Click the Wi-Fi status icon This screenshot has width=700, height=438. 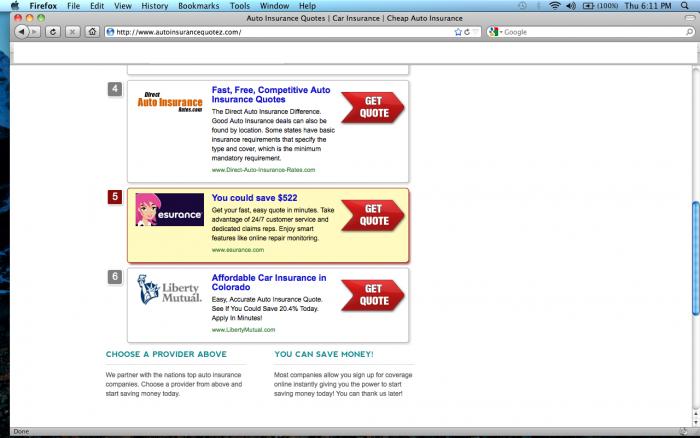[x=554, y=6]
